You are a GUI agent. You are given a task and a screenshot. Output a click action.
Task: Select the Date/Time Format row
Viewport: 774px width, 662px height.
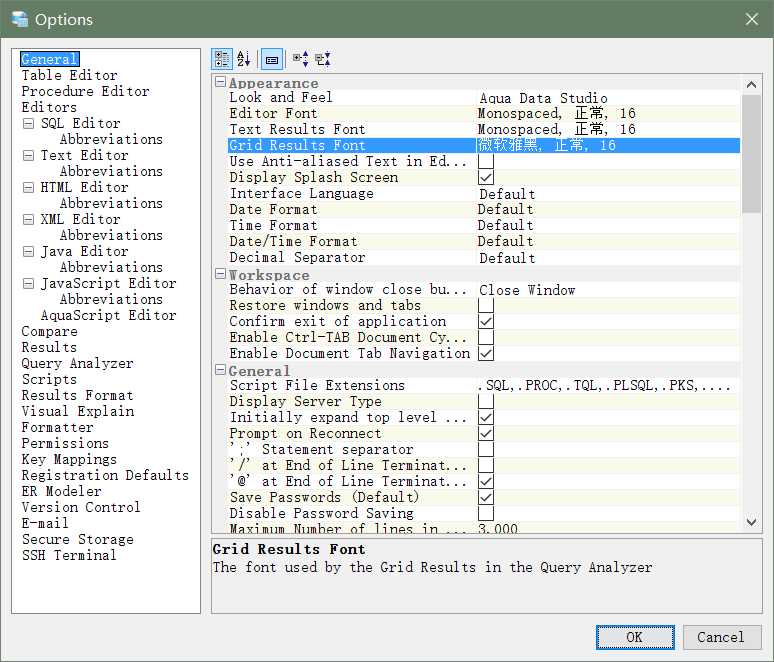[484, 241]
